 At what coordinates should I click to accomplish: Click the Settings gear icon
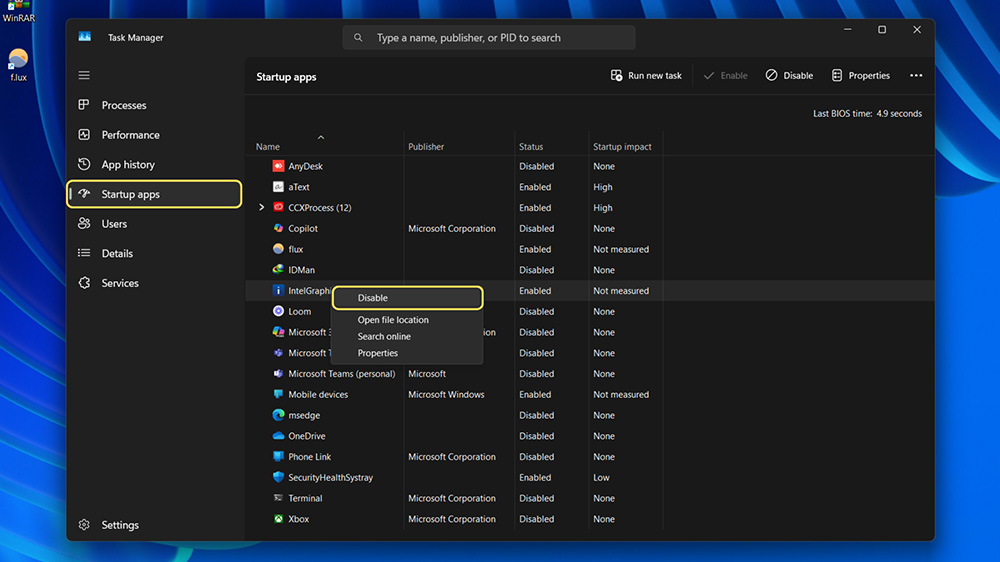(84, 524)
